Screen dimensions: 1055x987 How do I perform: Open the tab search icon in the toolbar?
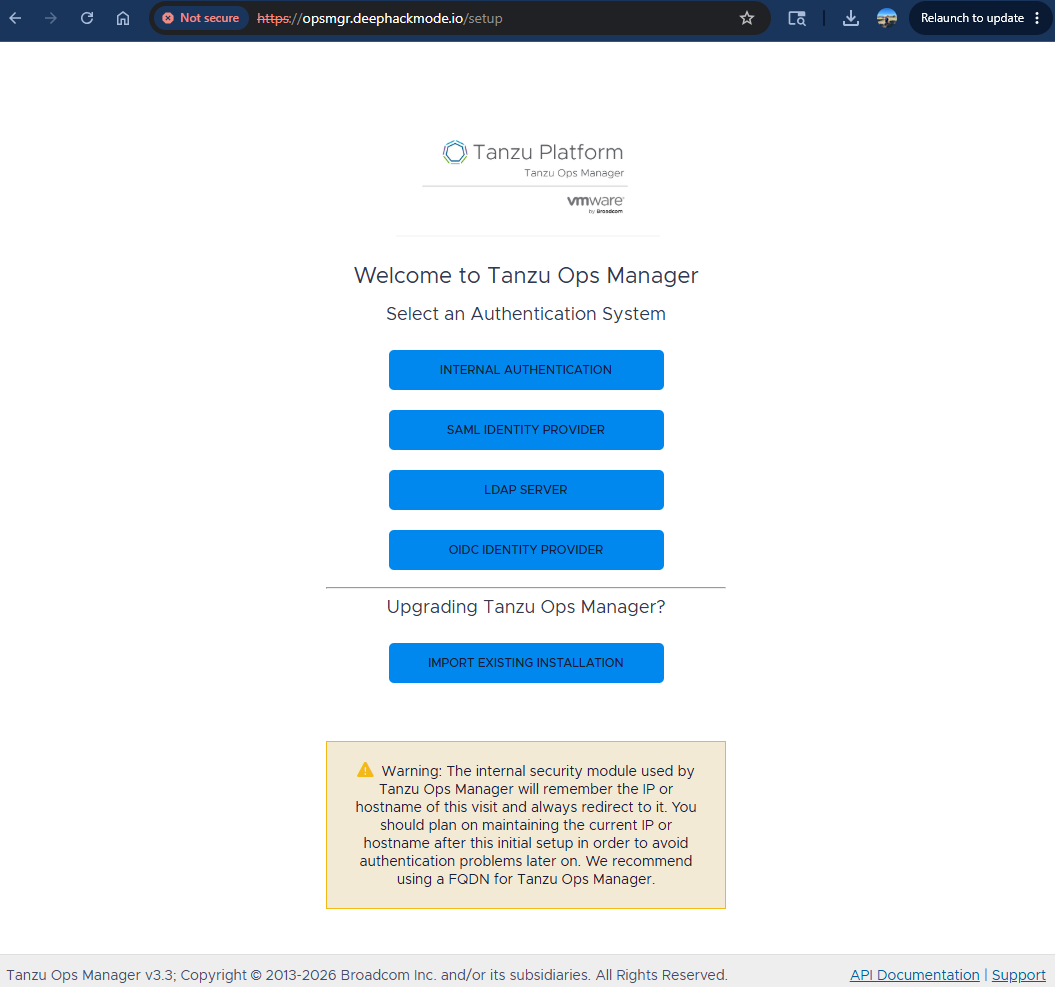click(x=797, y=18)
